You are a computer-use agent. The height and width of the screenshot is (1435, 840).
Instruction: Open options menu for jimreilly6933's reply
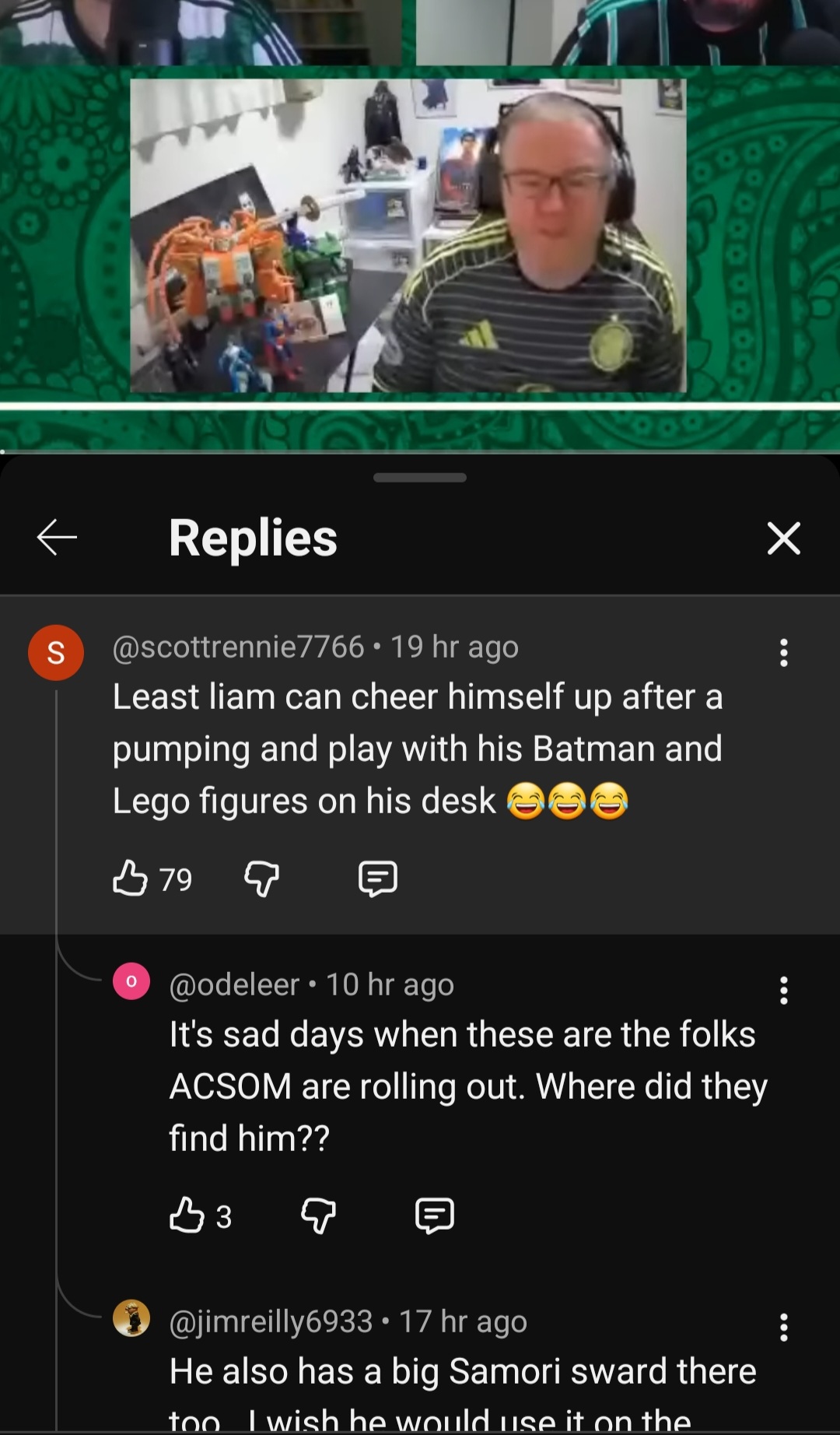[784, 1327]
